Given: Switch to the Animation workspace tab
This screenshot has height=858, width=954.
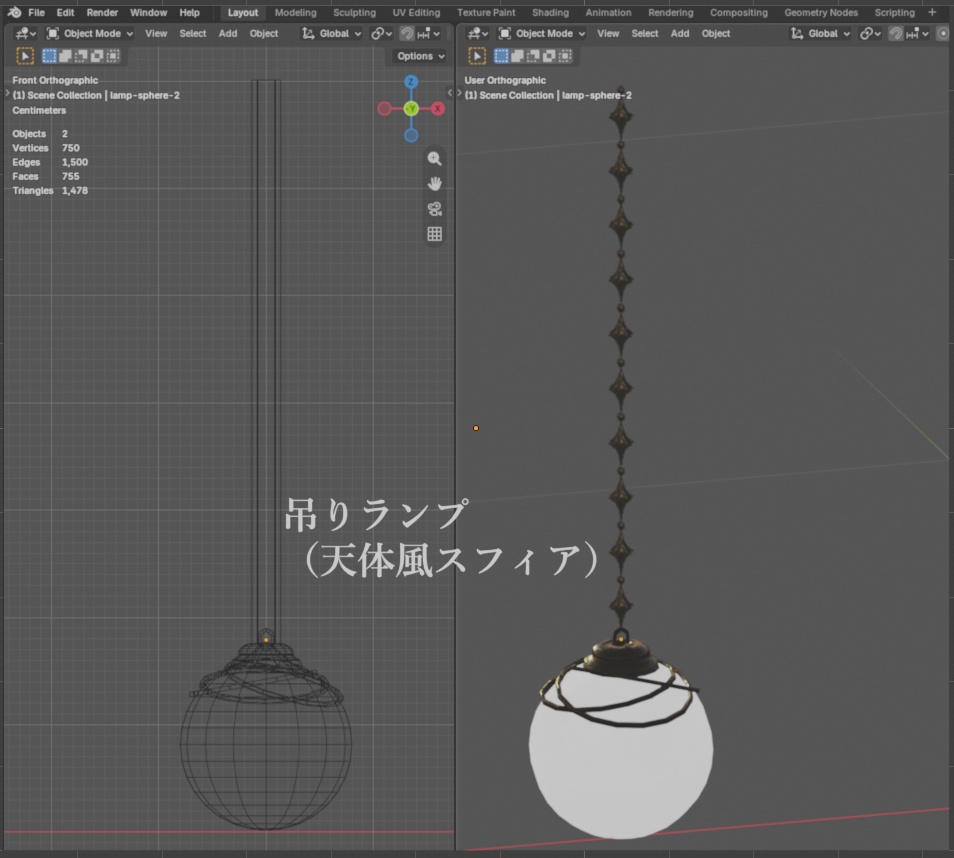Looking at the screenshot, I should click(608, 12).
